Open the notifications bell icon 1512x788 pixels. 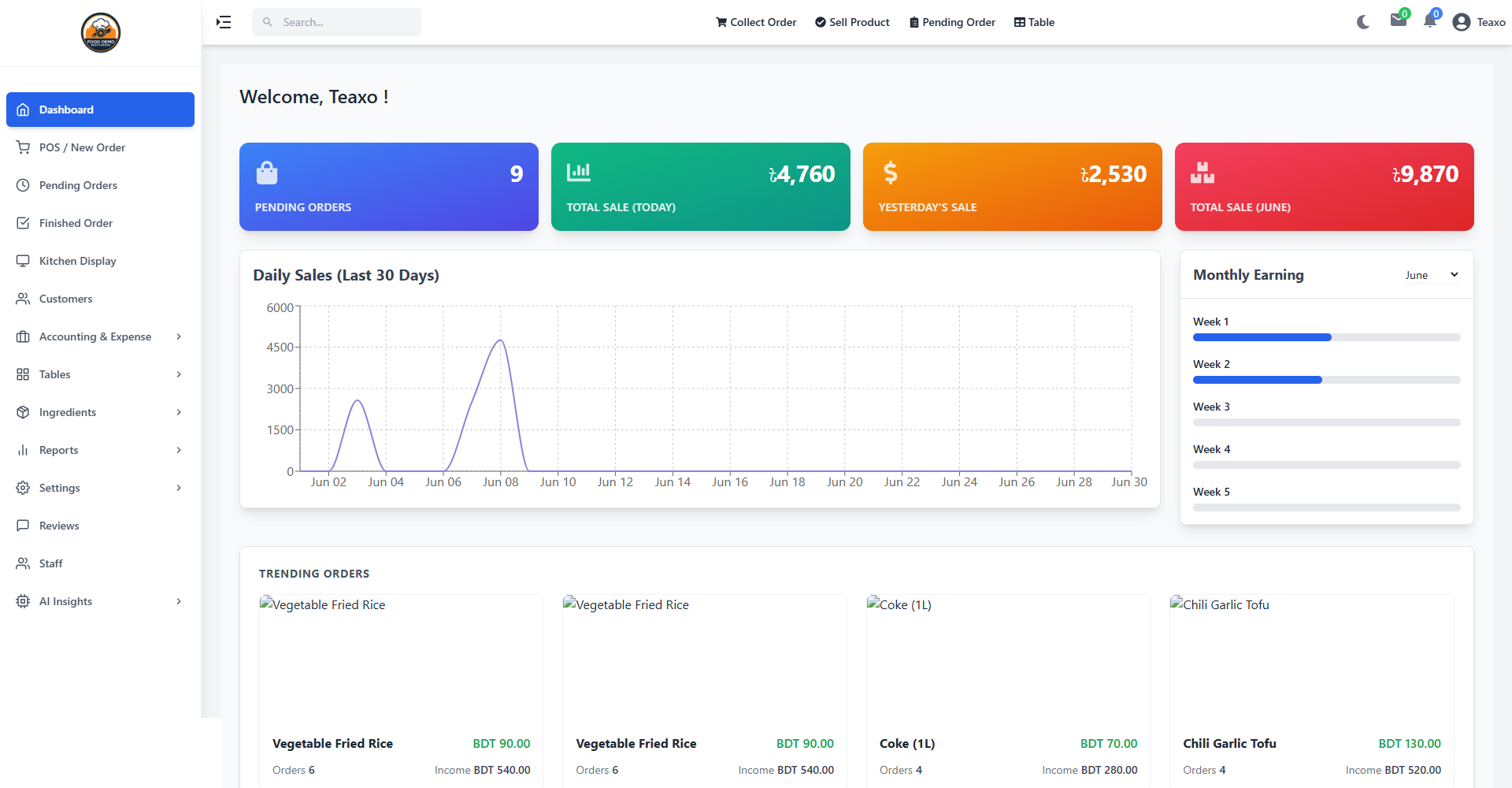(x=1430, y=21)
